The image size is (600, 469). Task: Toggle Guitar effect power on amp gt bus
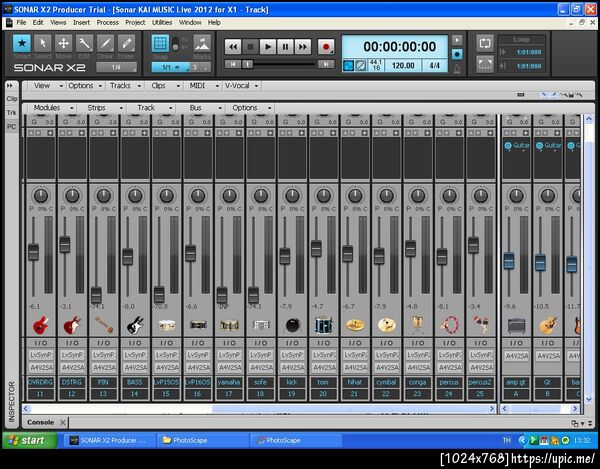click(x=508, y=146)
